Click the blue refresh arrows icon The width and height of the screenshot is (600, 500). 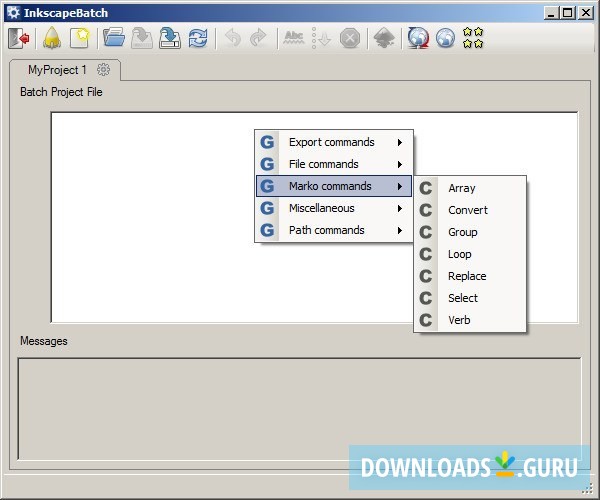tap(198, 38)
